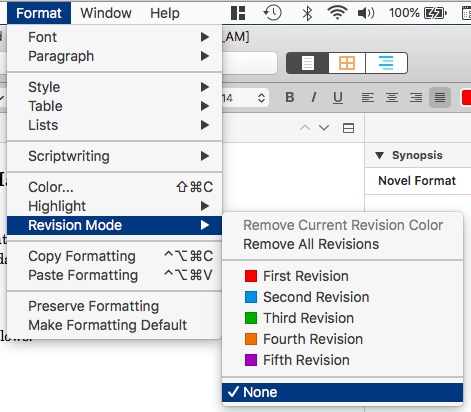This screenshot has height=412, width=471.
Task: Justify the text alignment
Action: click(440, 98)
